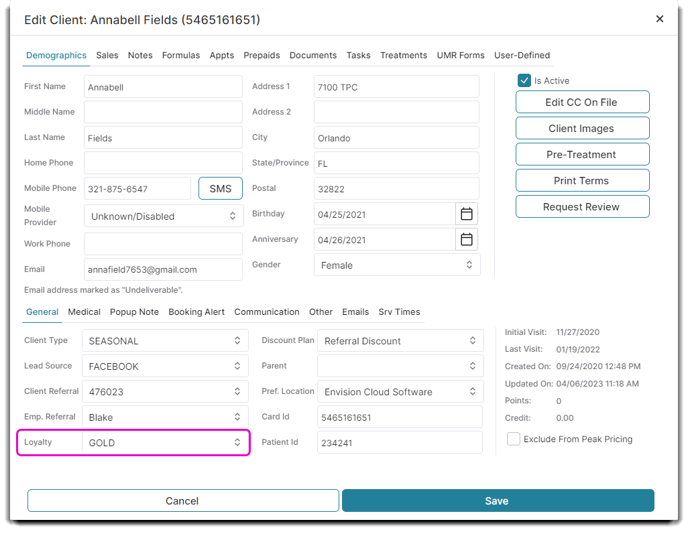Viewport: 688px width, 540px height.
Task: Select the Demographics tab
Action: pyautogui.click(x=56, y=55)
